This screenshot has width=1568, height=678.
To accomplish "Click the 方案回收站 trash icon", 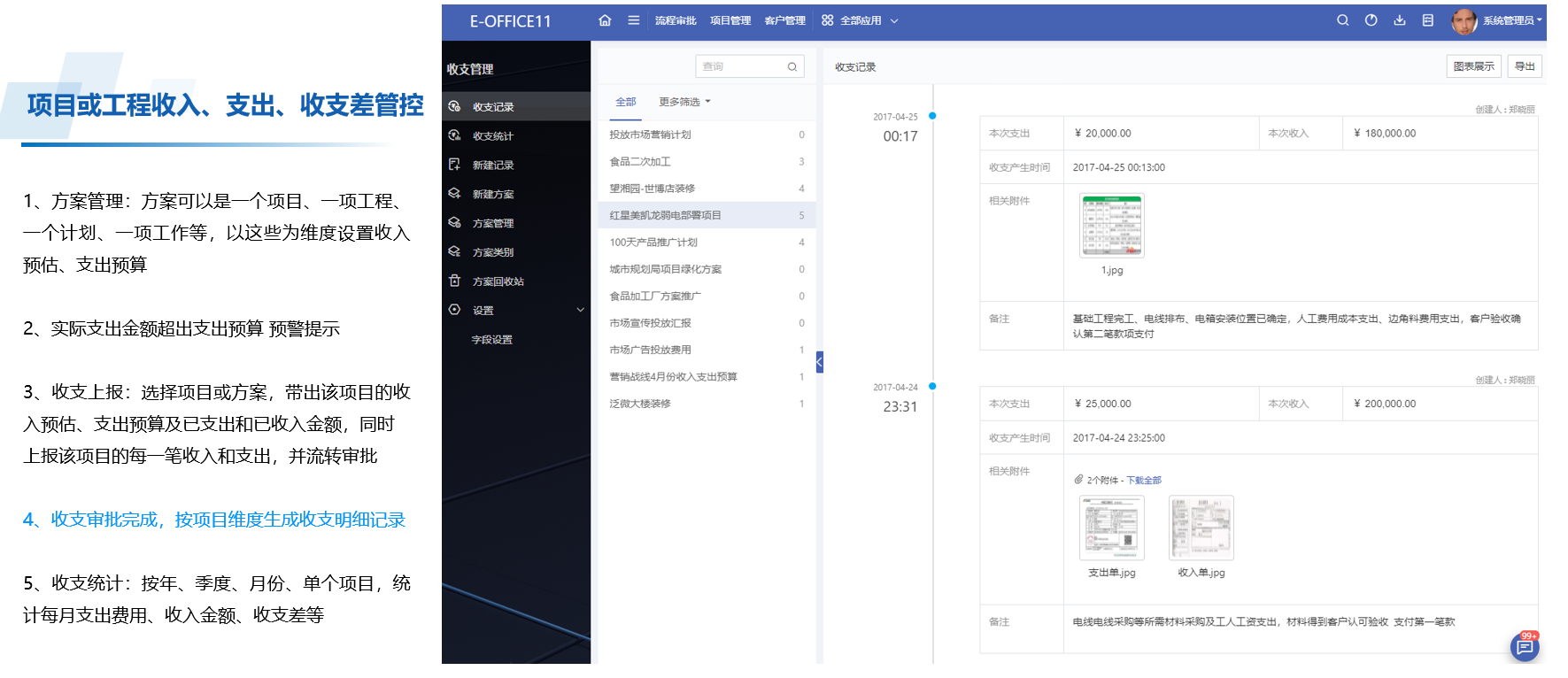I will point(454,281).
